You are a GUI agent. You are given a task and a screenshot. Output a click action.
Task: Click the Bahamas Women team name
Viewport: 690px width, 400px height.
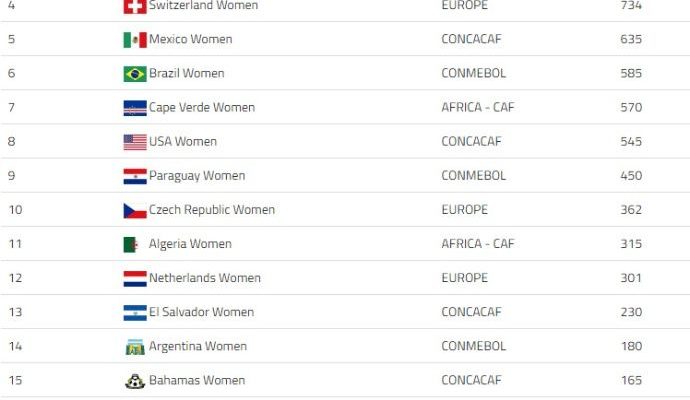point(197,380)
